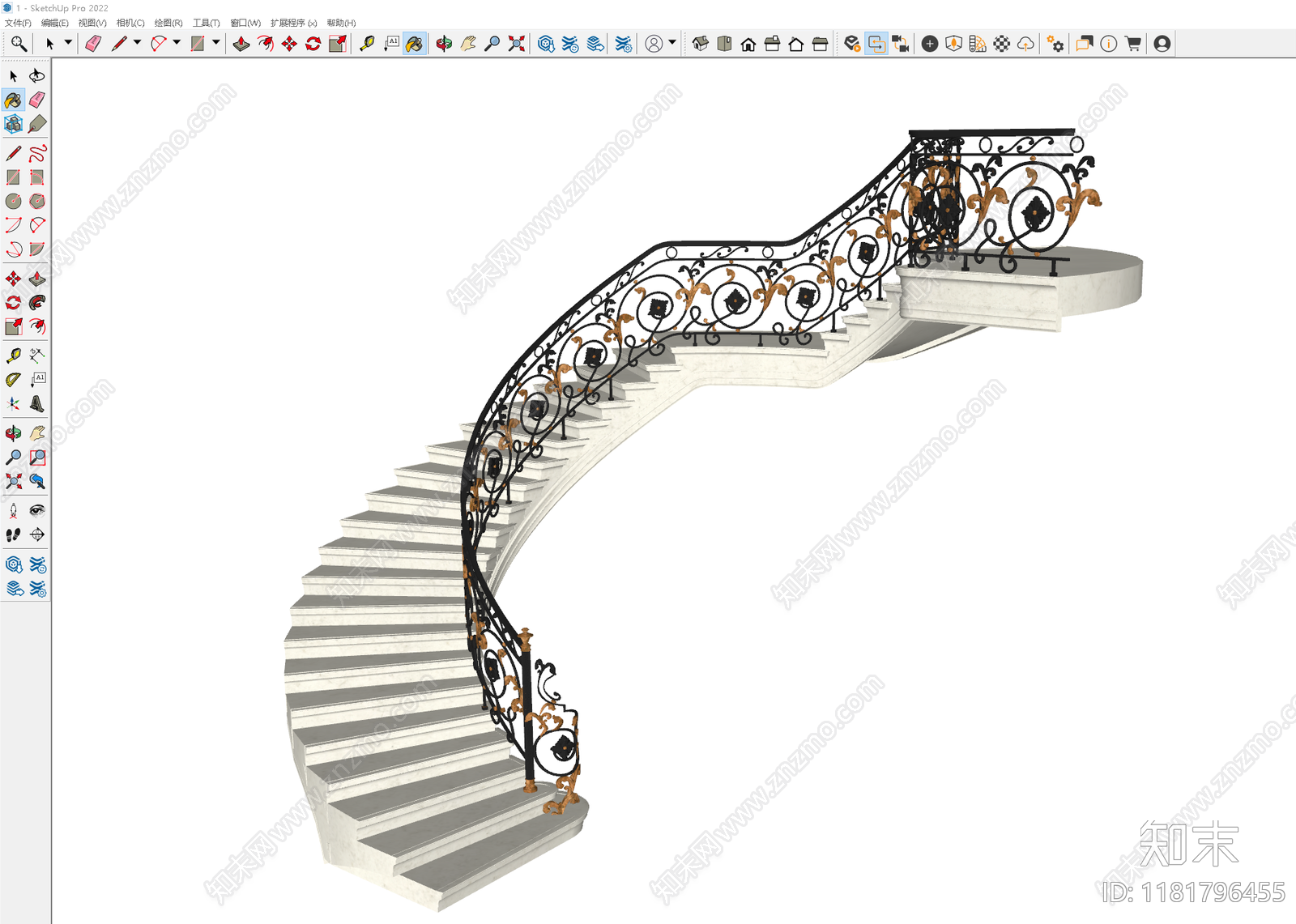Open 3D Warehouse in left palette
Viewport: 1296px width, 924px height.
[x=14, y=564]
